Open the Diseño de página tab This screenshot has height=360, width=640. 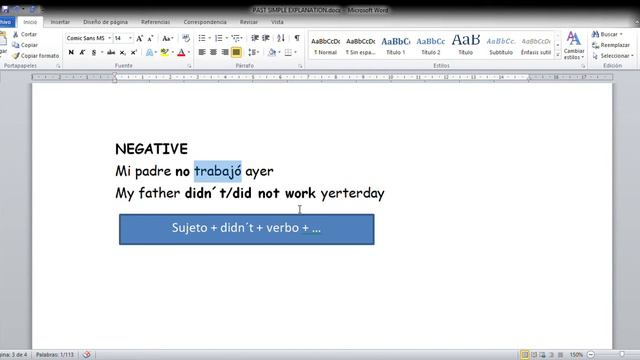pyautogui.click(x=105, y=22)
